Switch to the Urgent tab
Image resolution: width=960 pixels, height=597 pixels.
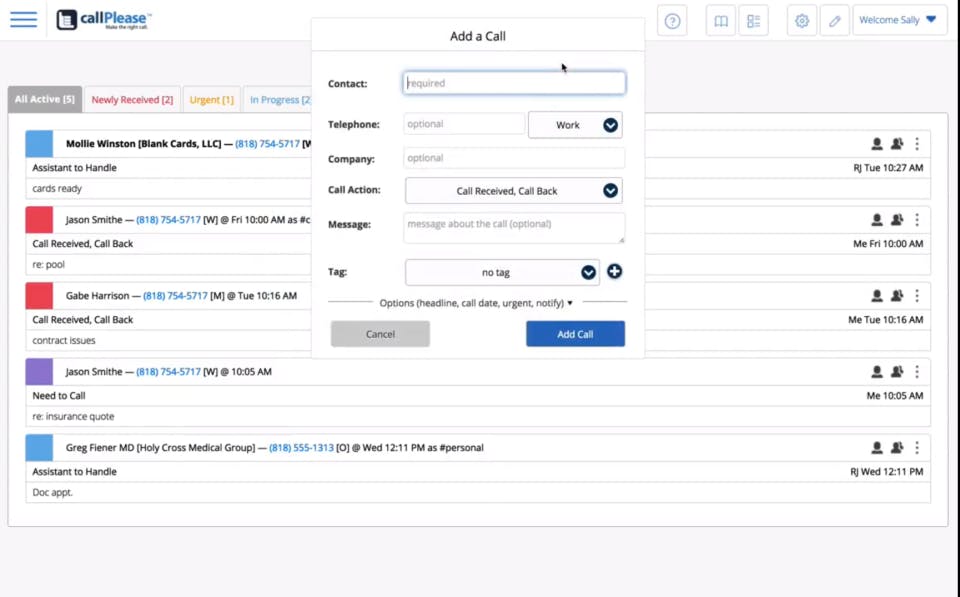pyautogui.click(x=211, y=99)
